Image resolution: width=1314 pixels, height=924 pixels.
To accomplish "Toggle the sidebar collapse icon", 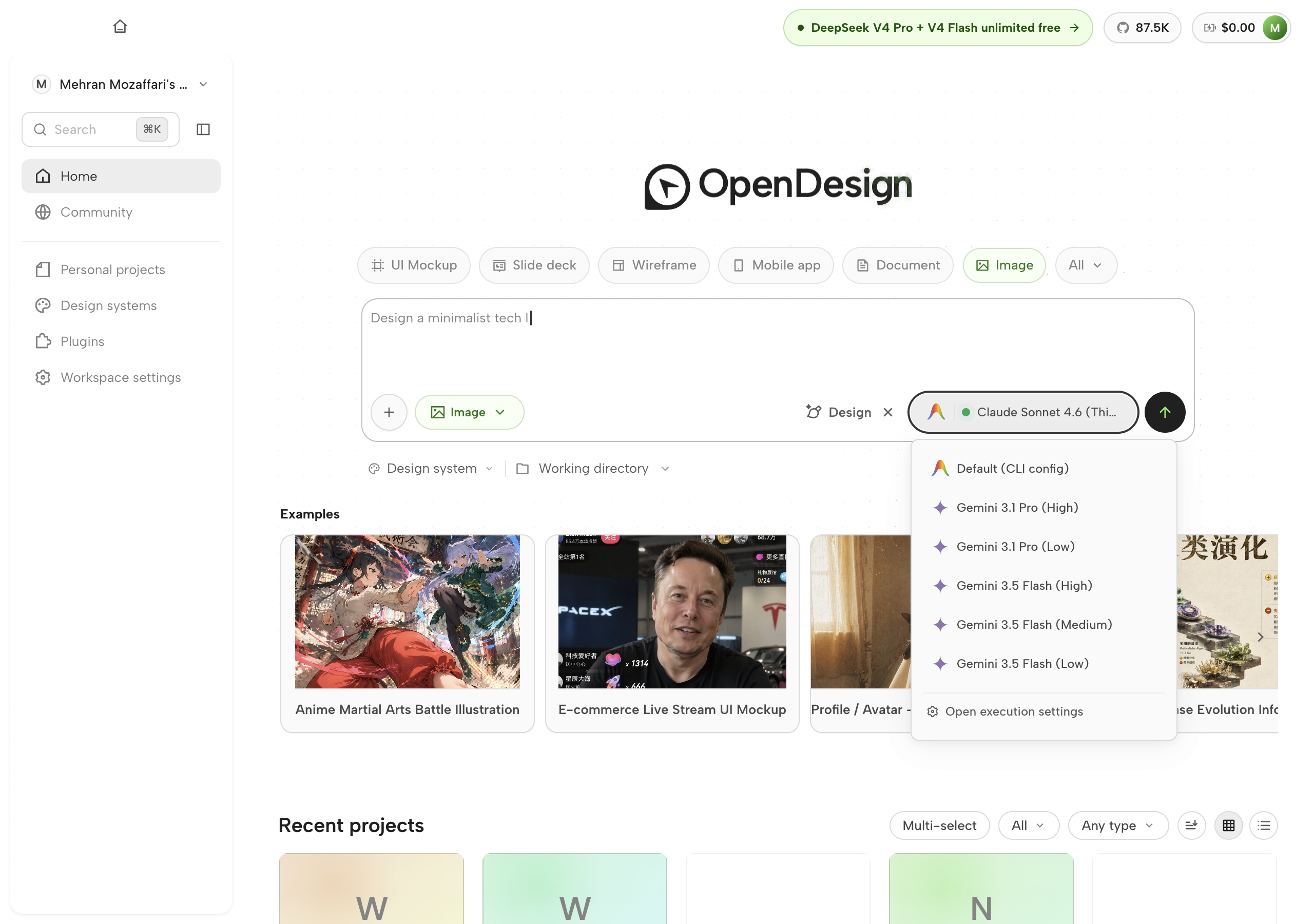I will coord(203,129).
